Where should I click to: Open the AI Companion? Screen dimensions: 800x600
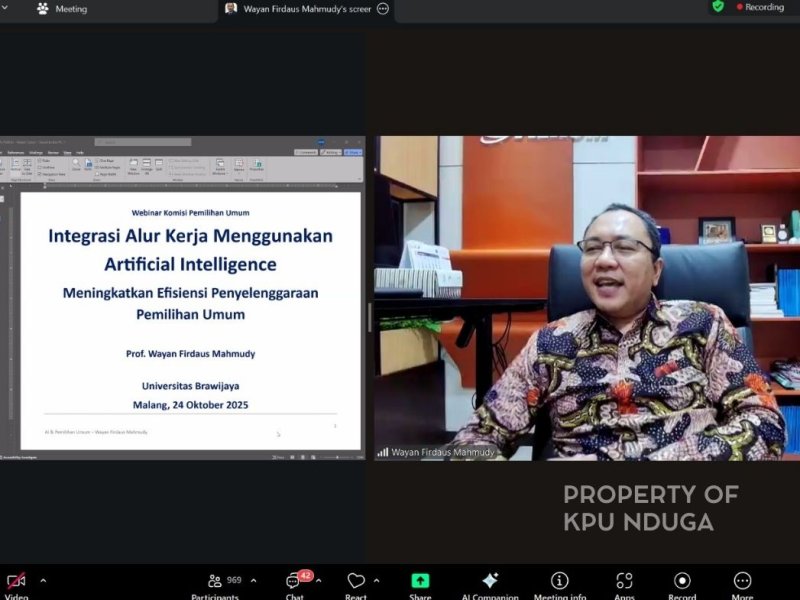click(x=489, y=581)
